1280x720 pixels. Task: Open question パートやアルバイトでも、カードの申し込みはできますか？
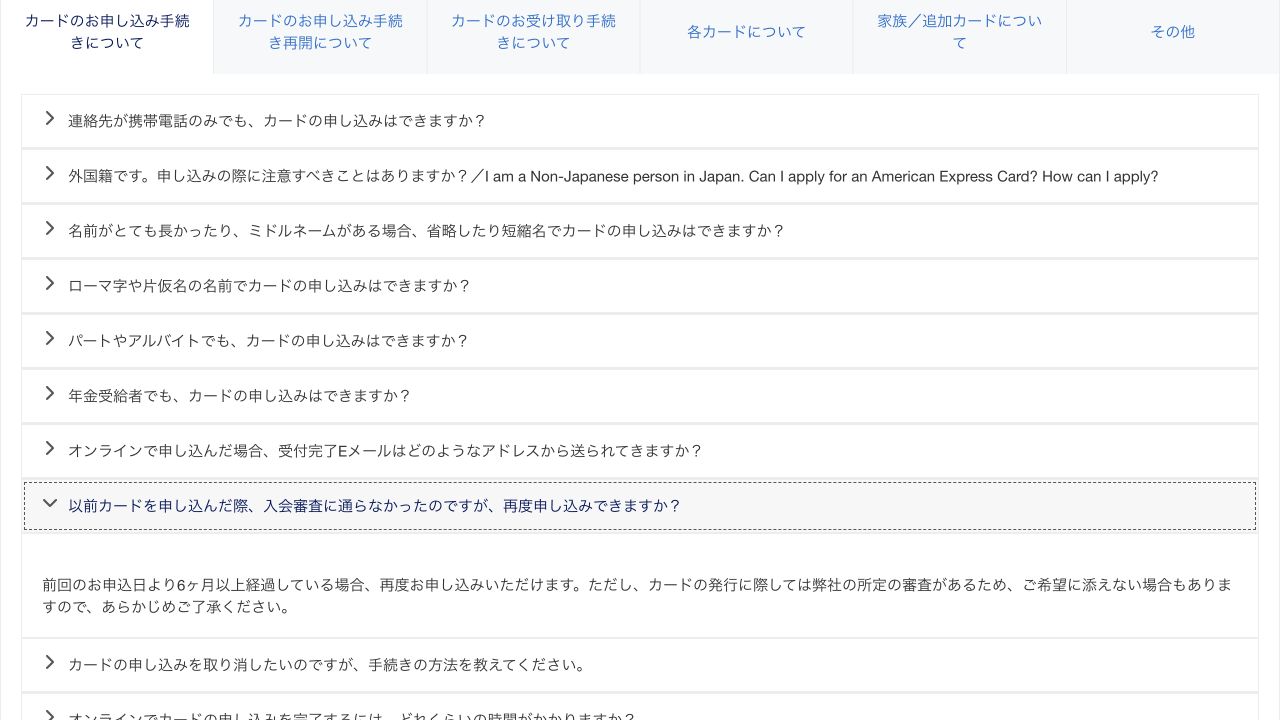pyautogui.click(x=640, y=341)
